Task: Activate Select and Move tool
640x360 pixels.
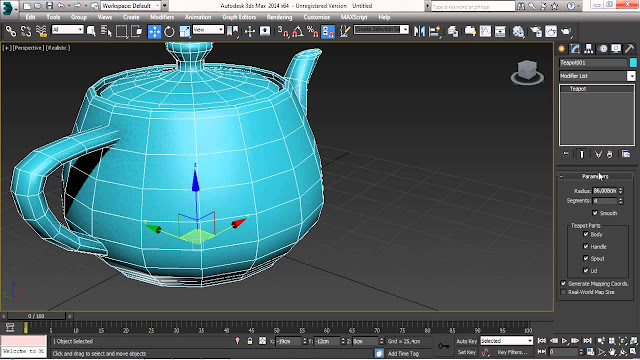Action: click(154, 31)
